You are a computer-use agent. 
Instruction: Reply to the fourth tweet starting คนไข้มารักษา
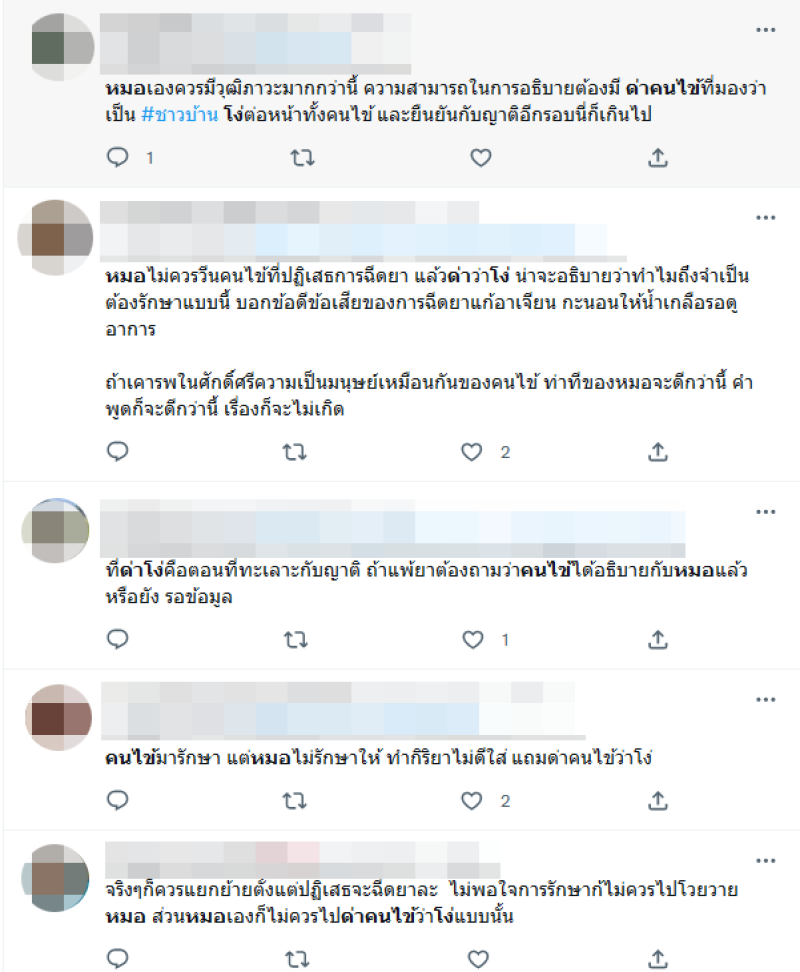coord(118,800)
